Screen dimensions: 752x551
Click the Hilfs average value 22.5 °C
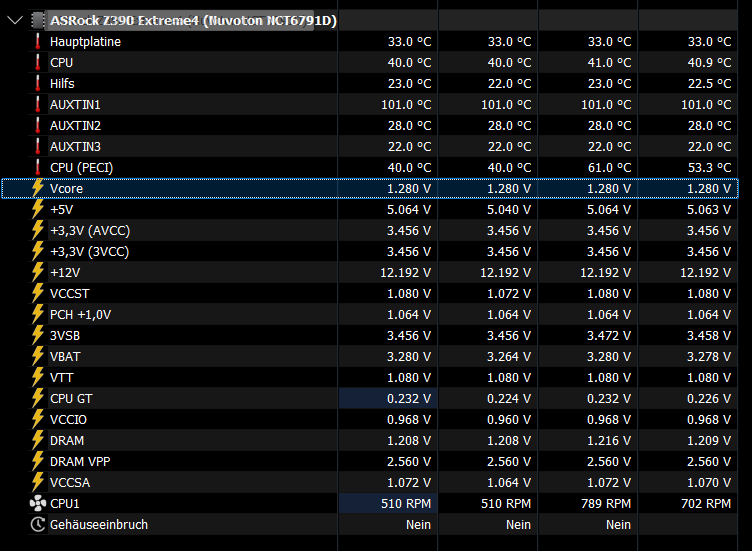(x=709, y=83)
